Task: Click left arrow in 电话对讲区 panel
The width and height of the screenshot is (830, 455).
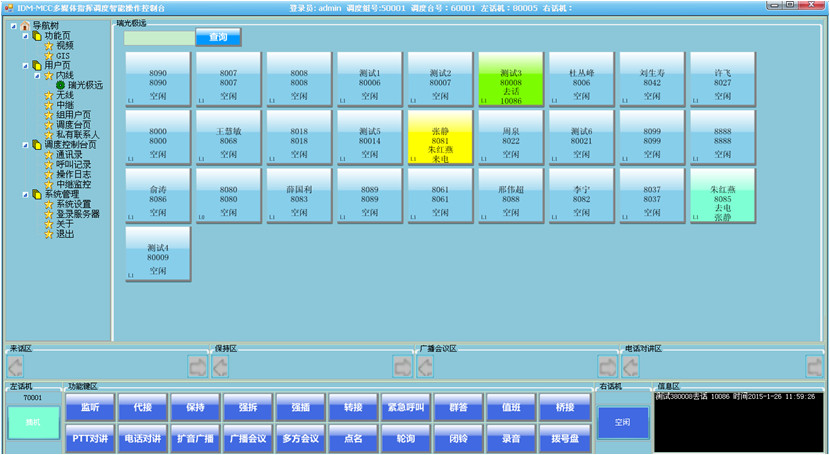Action: pos(630,367)
